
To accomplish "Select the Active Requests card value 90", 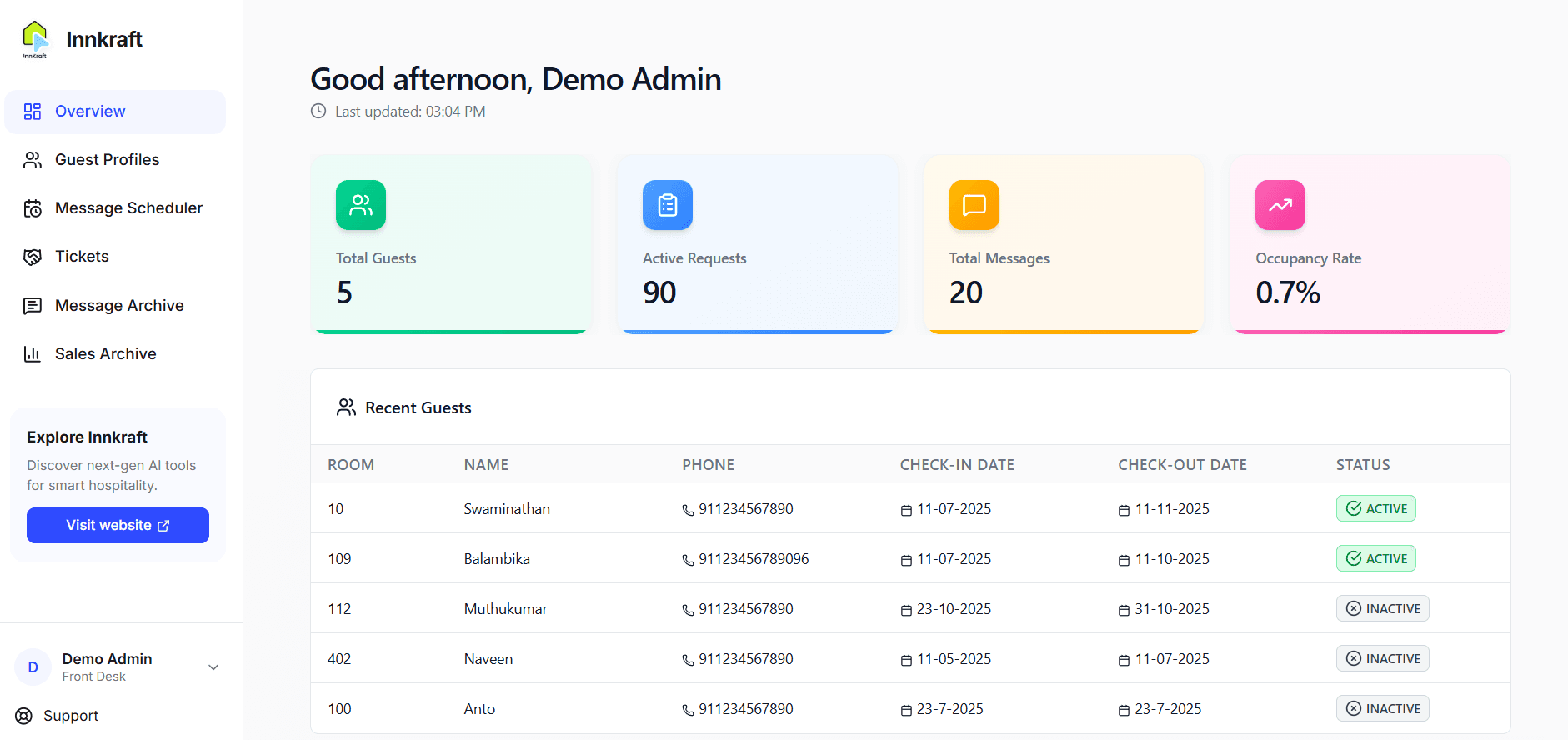I will pyautogui.click(x=659, y=292).
